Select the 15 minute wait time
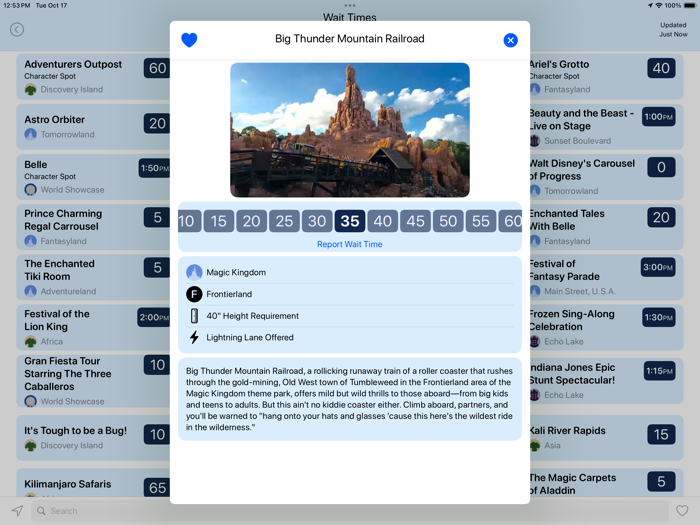This screenshot has width=700, height=525. [x=219, y=221]
